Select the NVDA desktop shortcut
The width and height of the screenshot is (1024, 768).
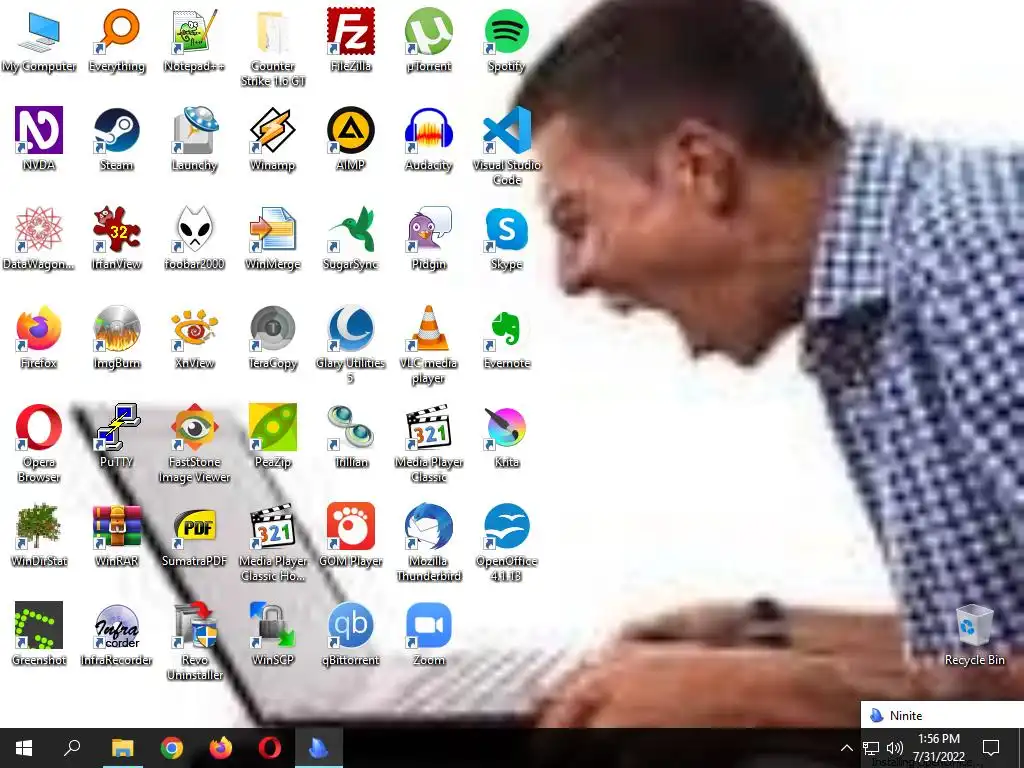click(x=39, y=139)
